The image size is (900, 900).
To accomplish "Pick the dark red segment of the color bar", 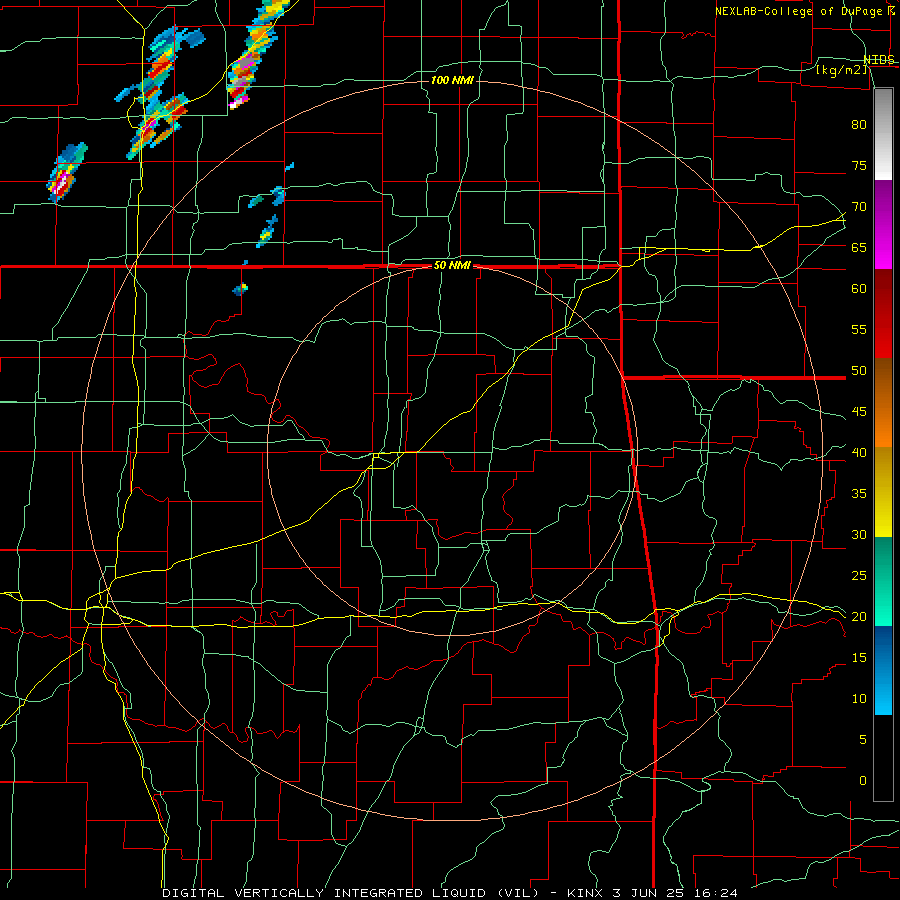I will 883,313.
